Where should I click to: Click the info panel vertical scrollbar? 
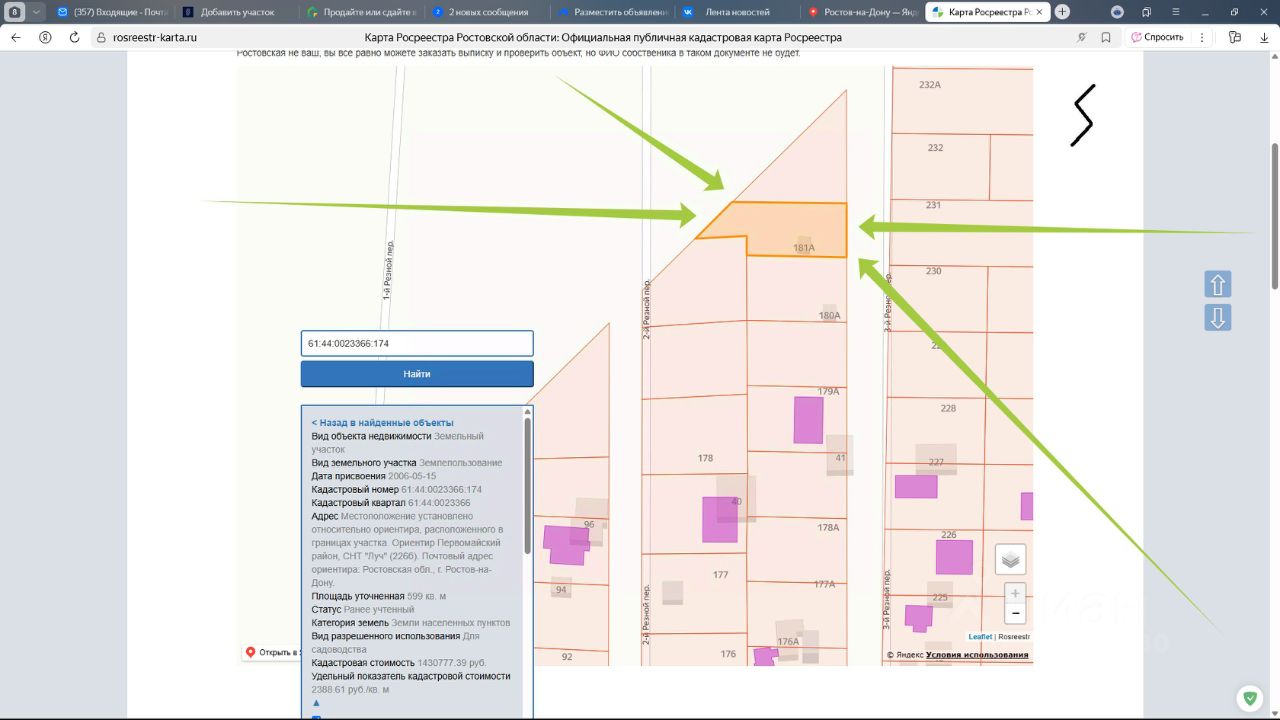(527, 485)
